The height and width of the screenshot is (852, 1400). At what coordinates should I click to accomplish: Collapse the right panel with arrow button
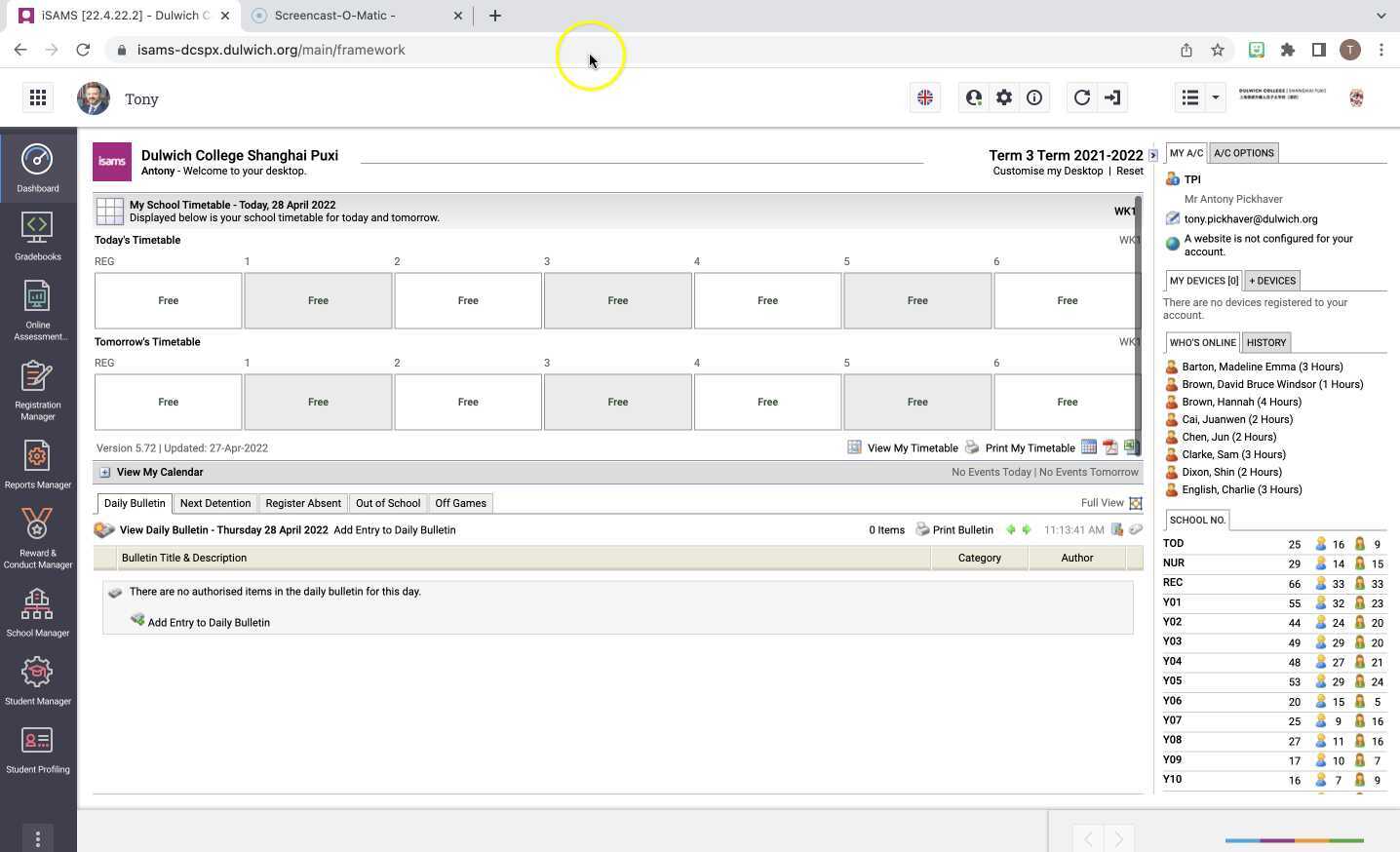pos(1152,155)
